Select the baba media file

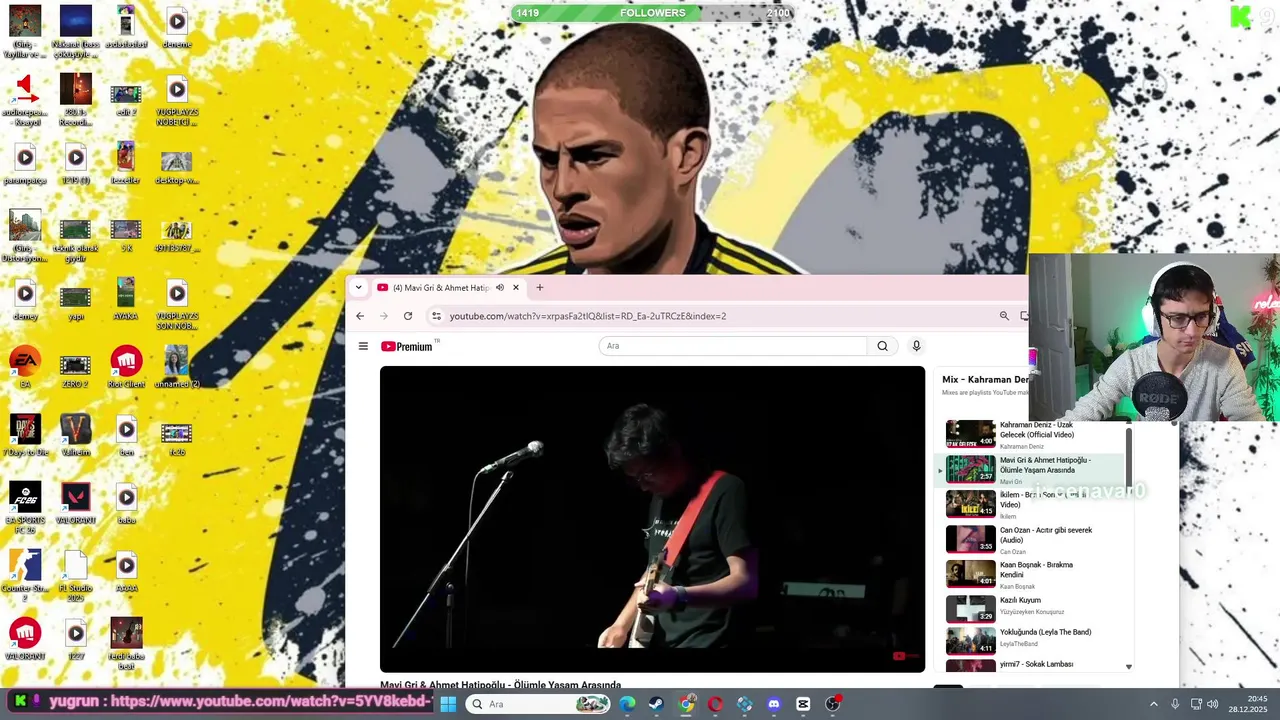tap(126, 503)
